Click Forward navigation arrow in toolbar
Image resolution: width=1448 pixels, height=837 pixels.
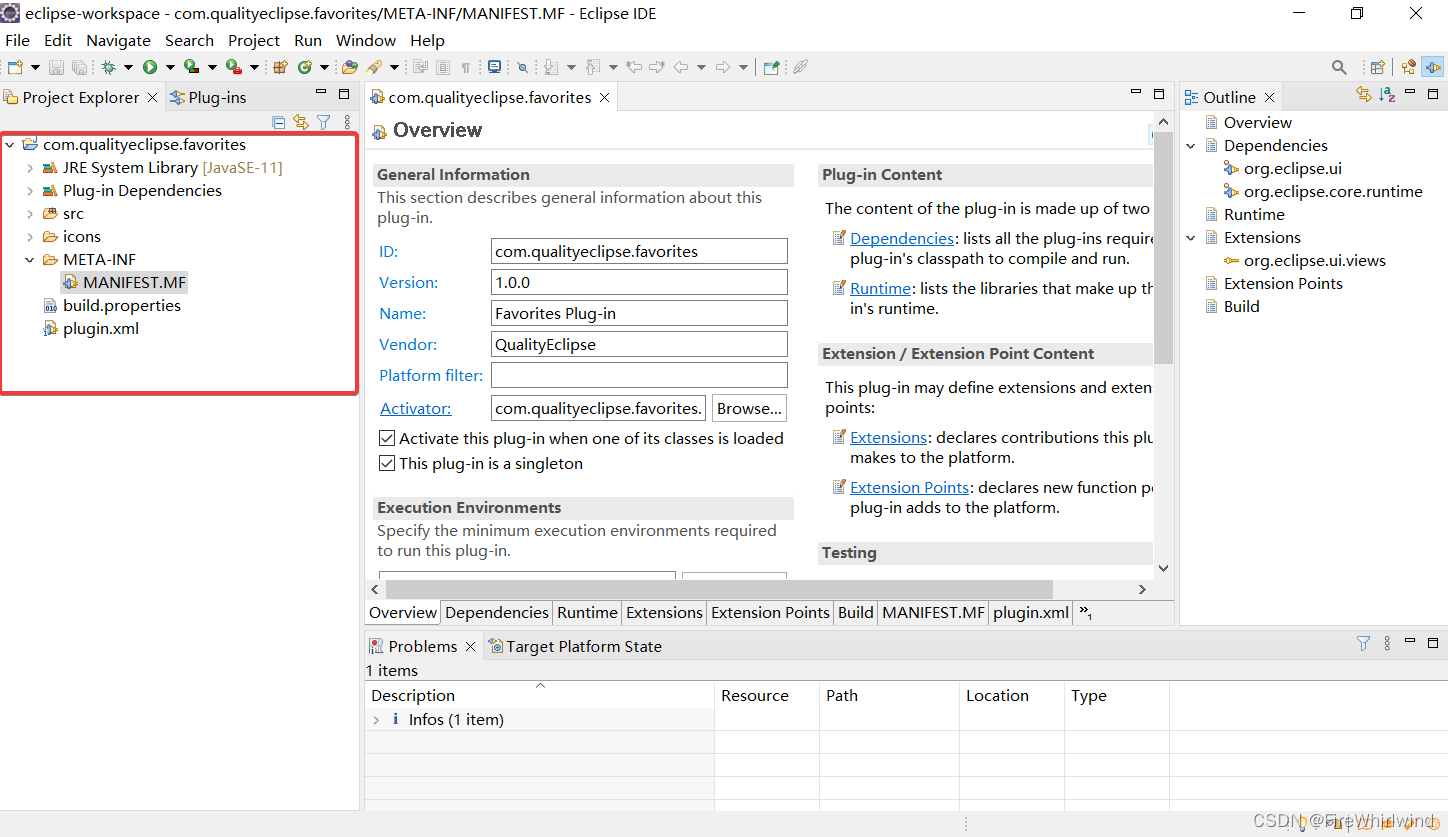[723, 67]
